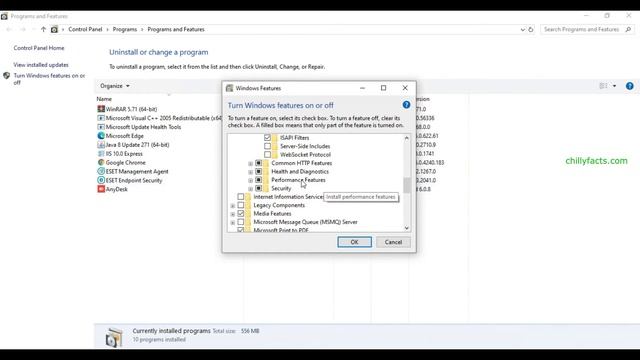The height and width of the screenshot is (360, 640).
Task: Expand the Media Features node
Action: click(x=233, y=214)
